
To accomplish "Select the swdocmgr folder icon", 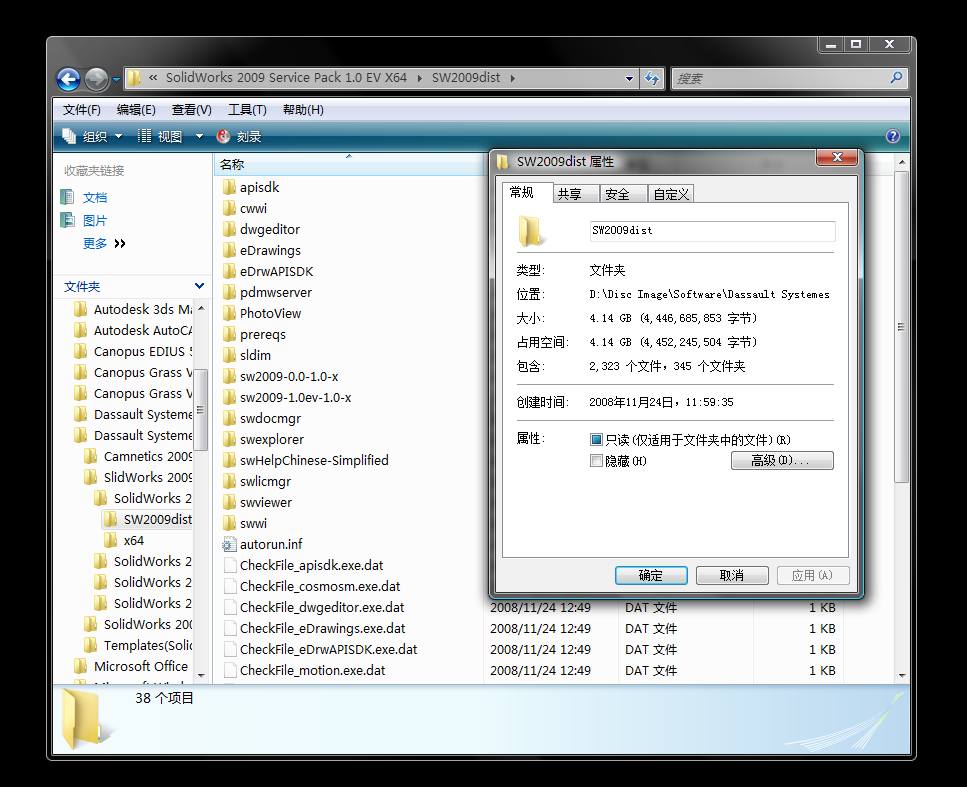I will pos(229,418).
